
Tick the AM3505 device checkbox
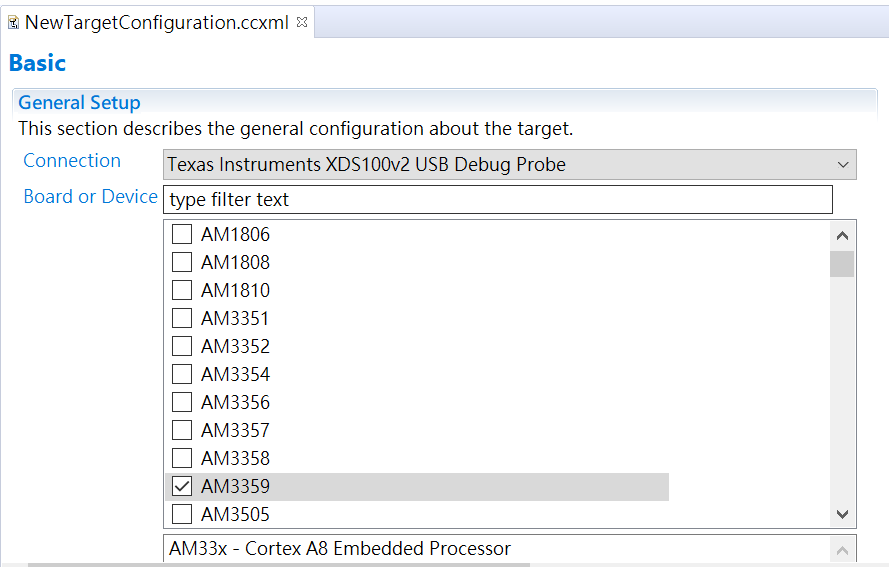pos(182,515)
